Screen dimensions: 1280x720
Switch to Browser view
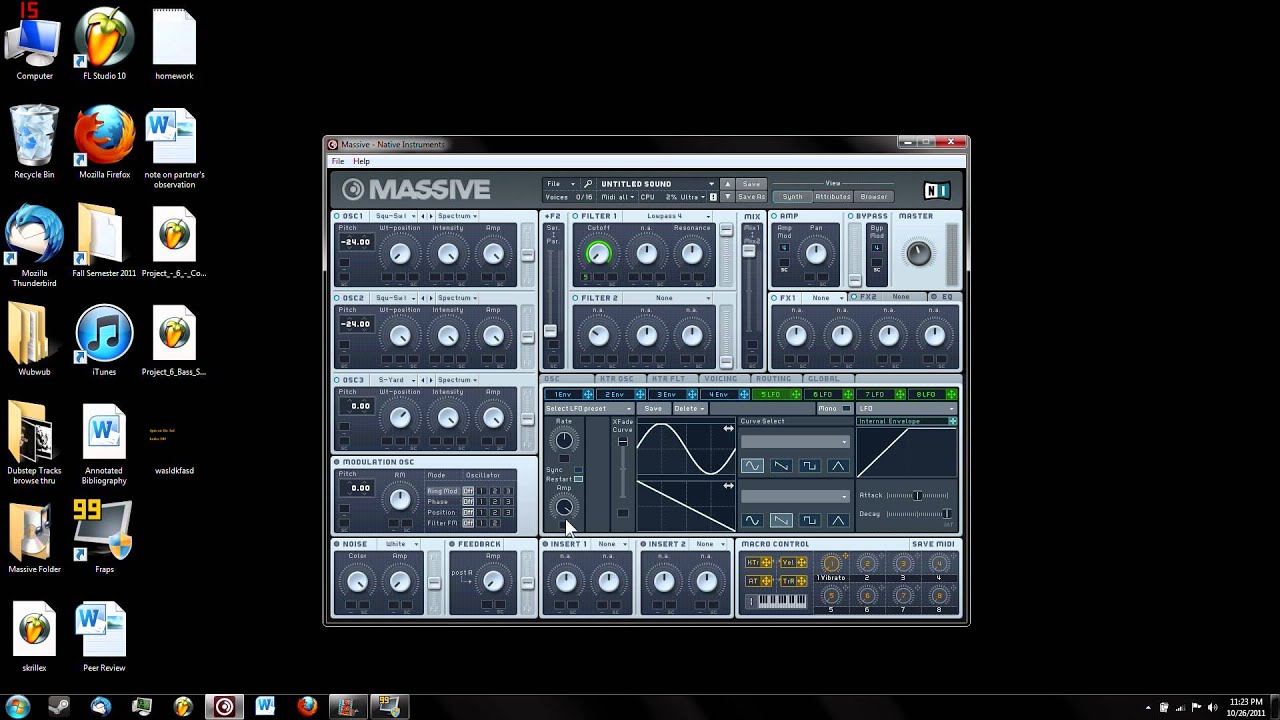pyautogui.click(x=874, y=197)
